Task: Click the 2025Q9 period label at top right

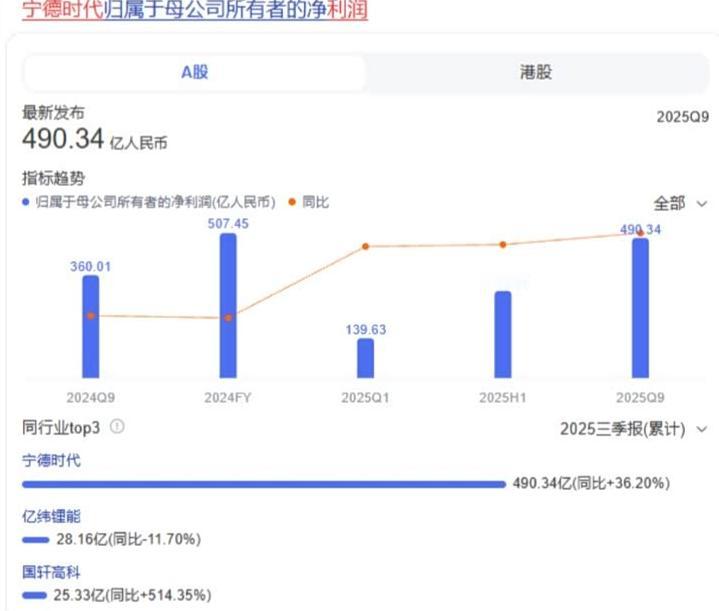Action: [x=683, y=117]
